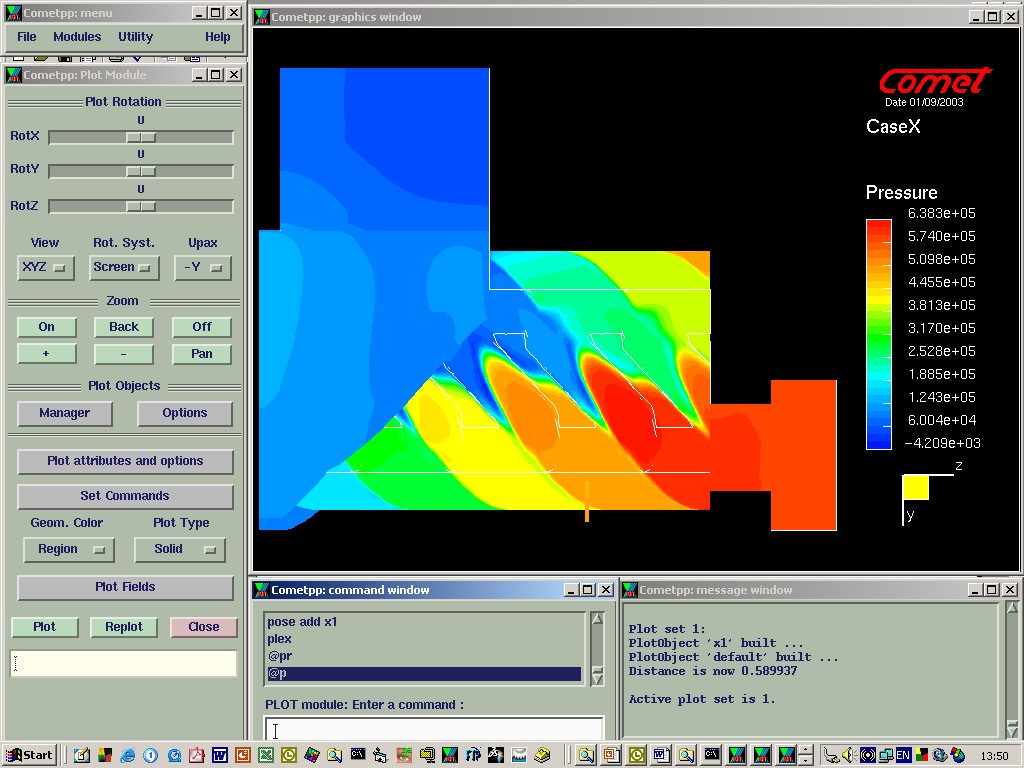Click the RotX rotation slider handle
This screenshot has height=768, width=1024.
pyautogui.click(x=141, y=137)
